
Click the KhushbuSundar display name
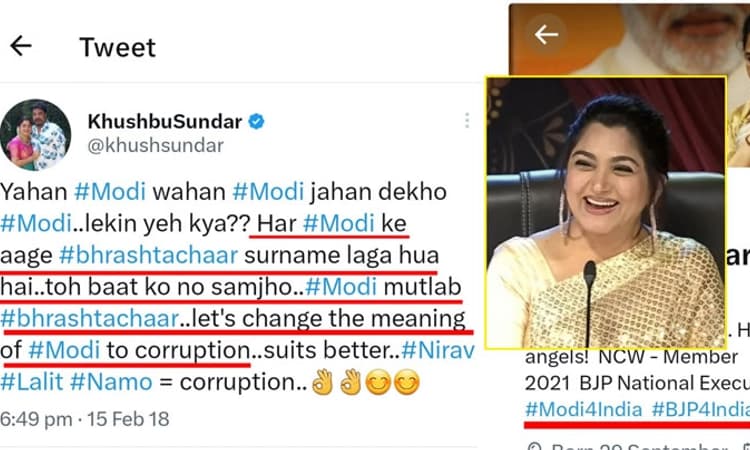163,122
